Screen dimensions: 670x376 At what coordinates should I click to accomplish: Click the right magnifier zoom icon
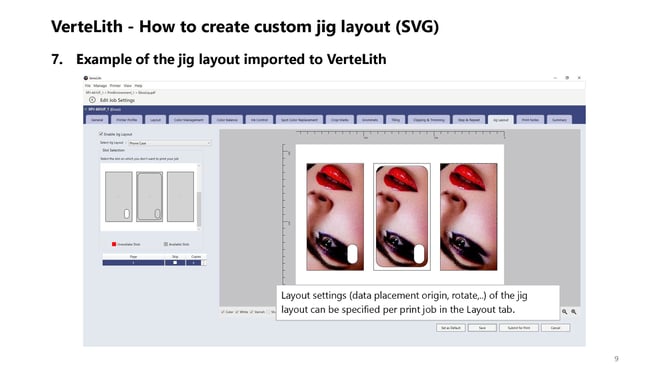coord(574,312)
